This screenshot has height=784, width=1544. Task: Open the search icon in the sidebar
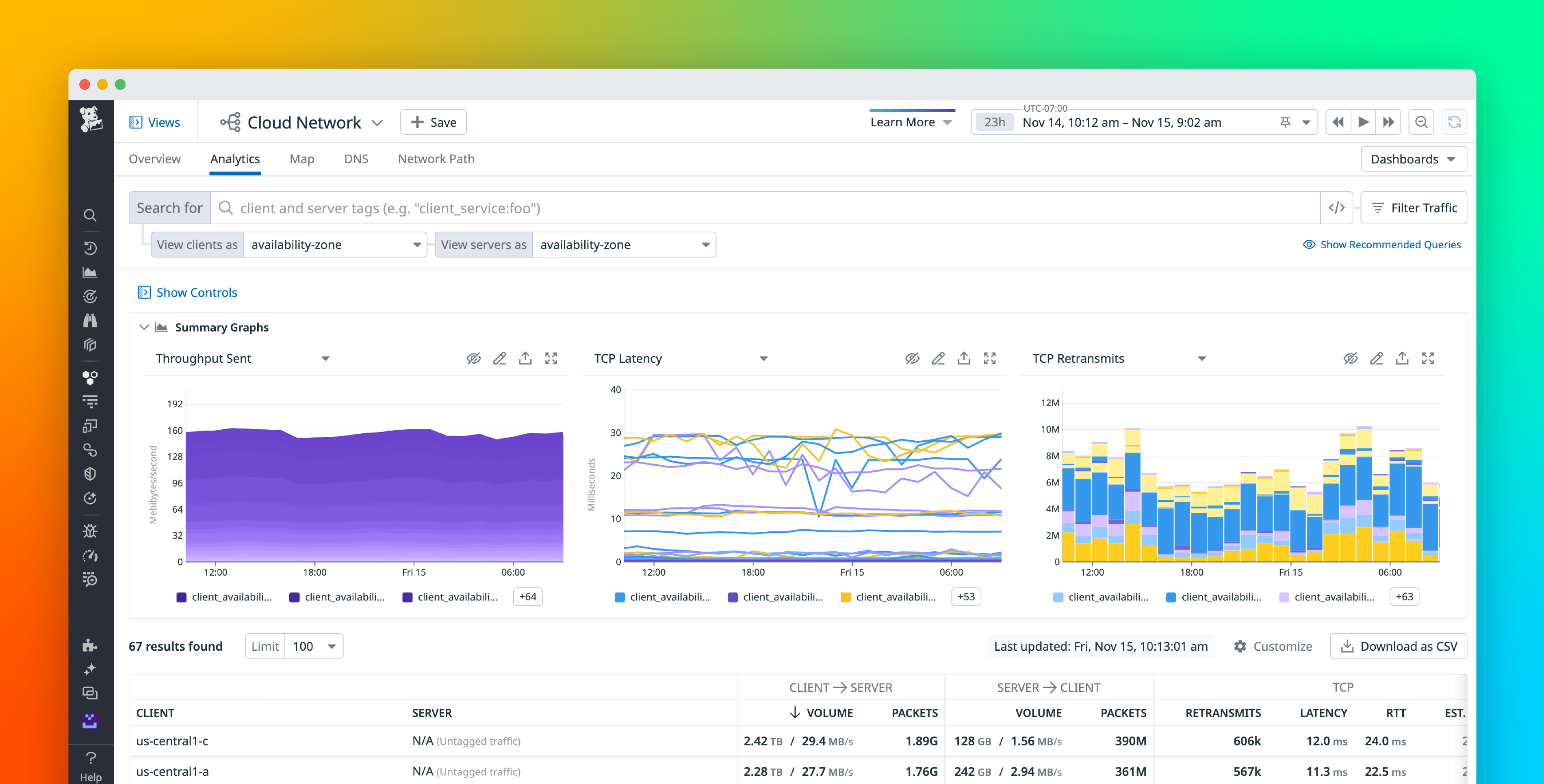[91, 215]
